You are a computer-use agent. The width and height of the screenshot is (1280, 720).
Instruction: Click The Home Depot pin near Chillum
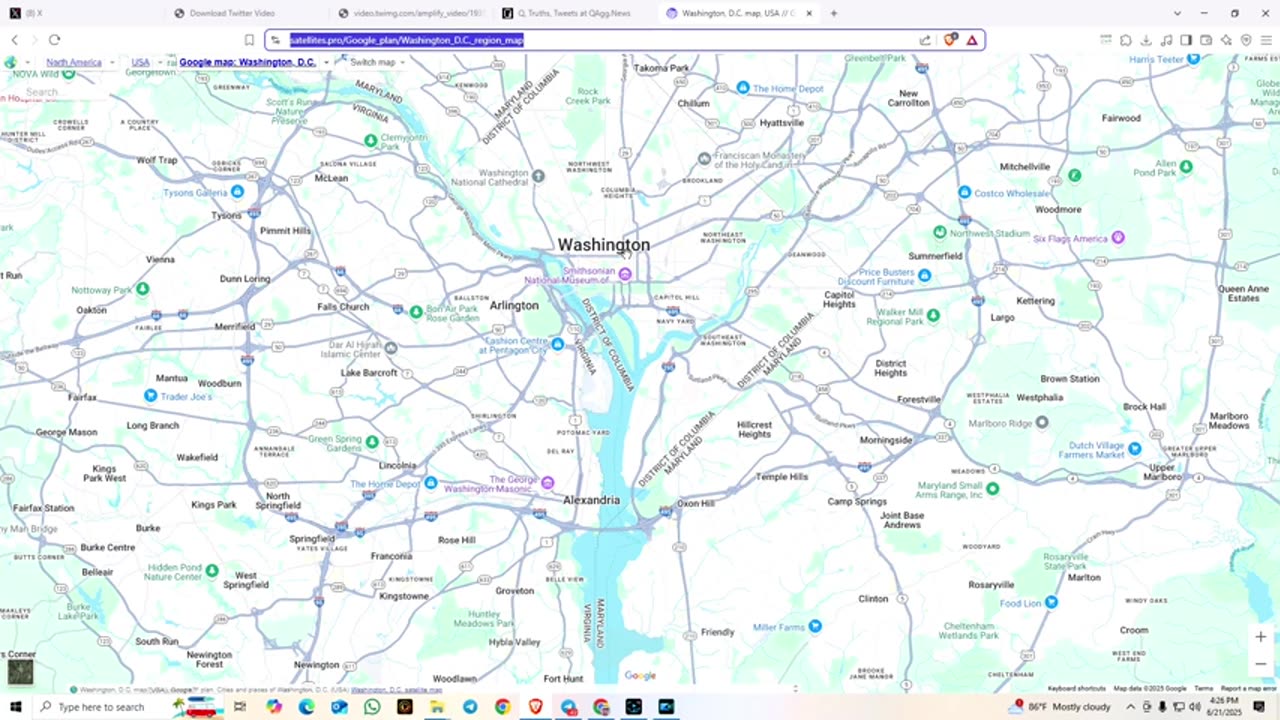point(743,88)
